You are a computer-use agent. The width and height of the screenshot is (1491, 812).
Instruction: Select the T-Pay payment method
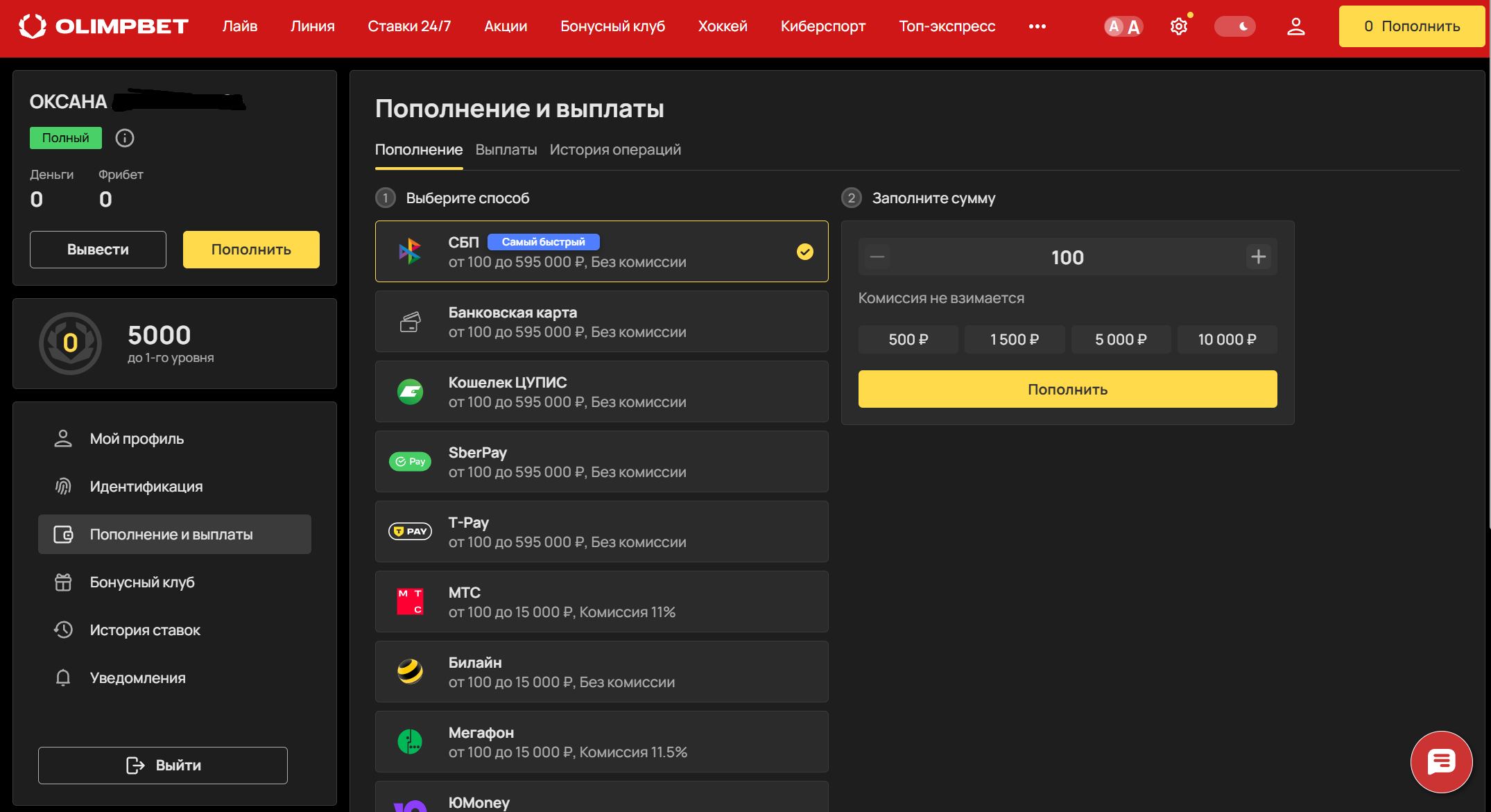tap(602, 532)
